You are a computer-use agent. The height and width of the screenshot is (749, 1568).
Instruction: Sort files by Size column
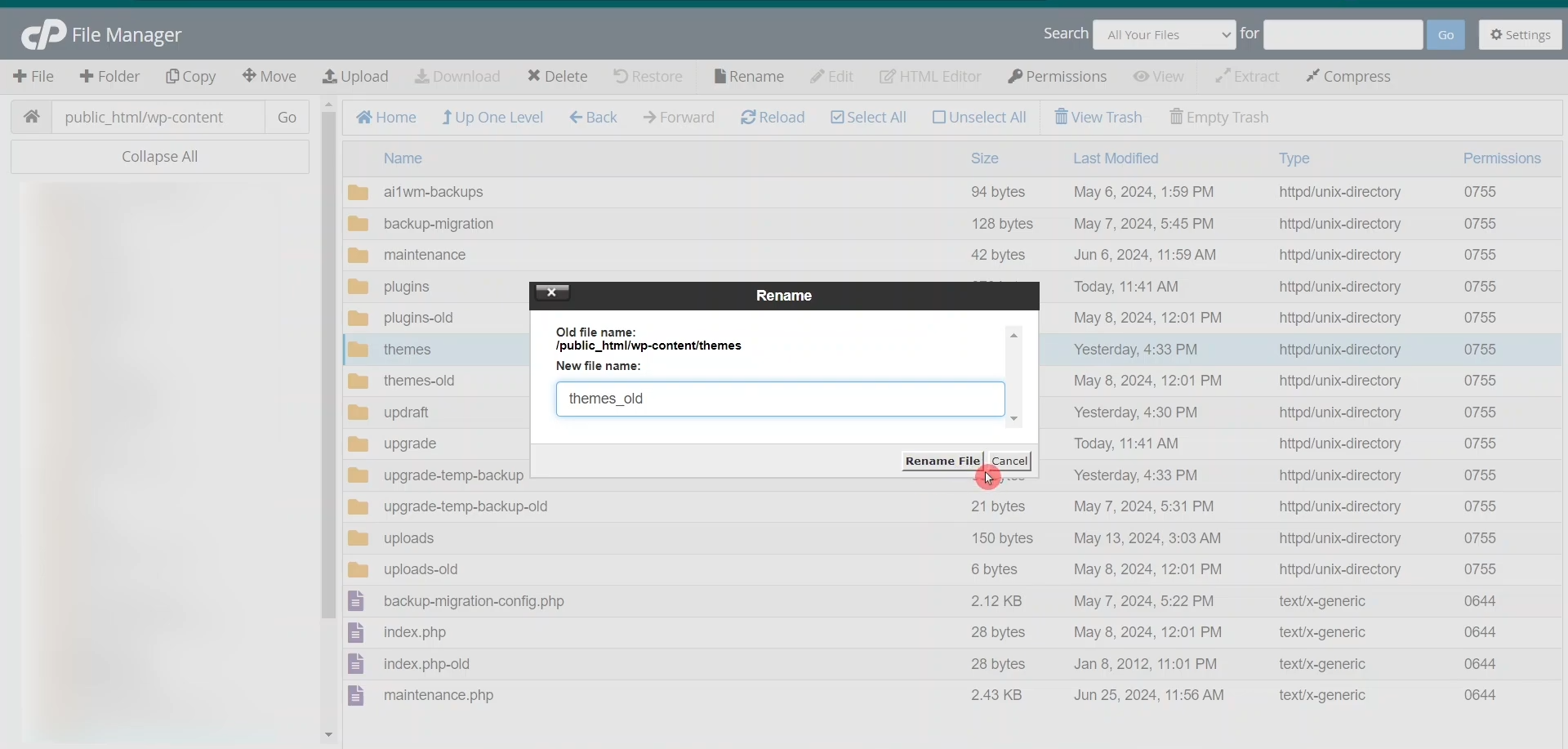tap(984, 158)
